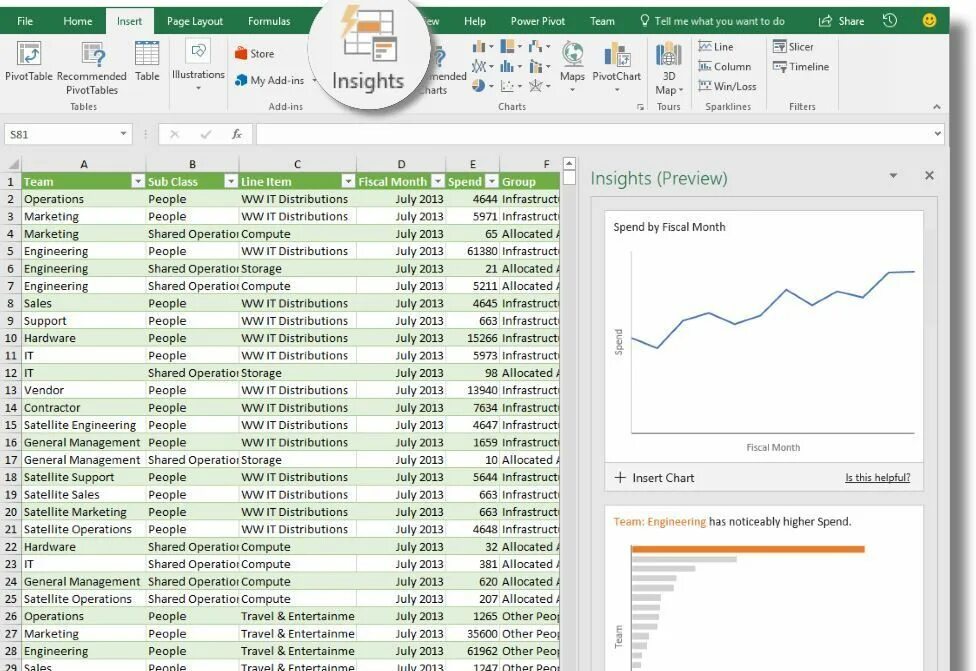Open the Charts dialog launcher
976x671 pixels.
pyautogui.click(x=640, y=107)
